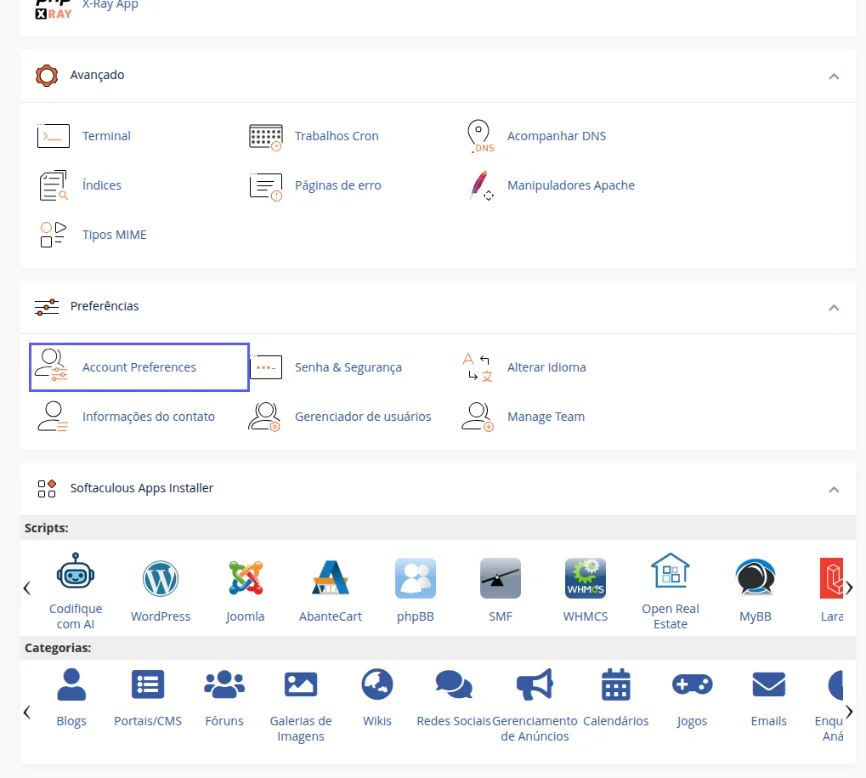Collapse the Softaculous Apps Installer chevron
This screenshot has height=778, width=866.
pos(834,489)
